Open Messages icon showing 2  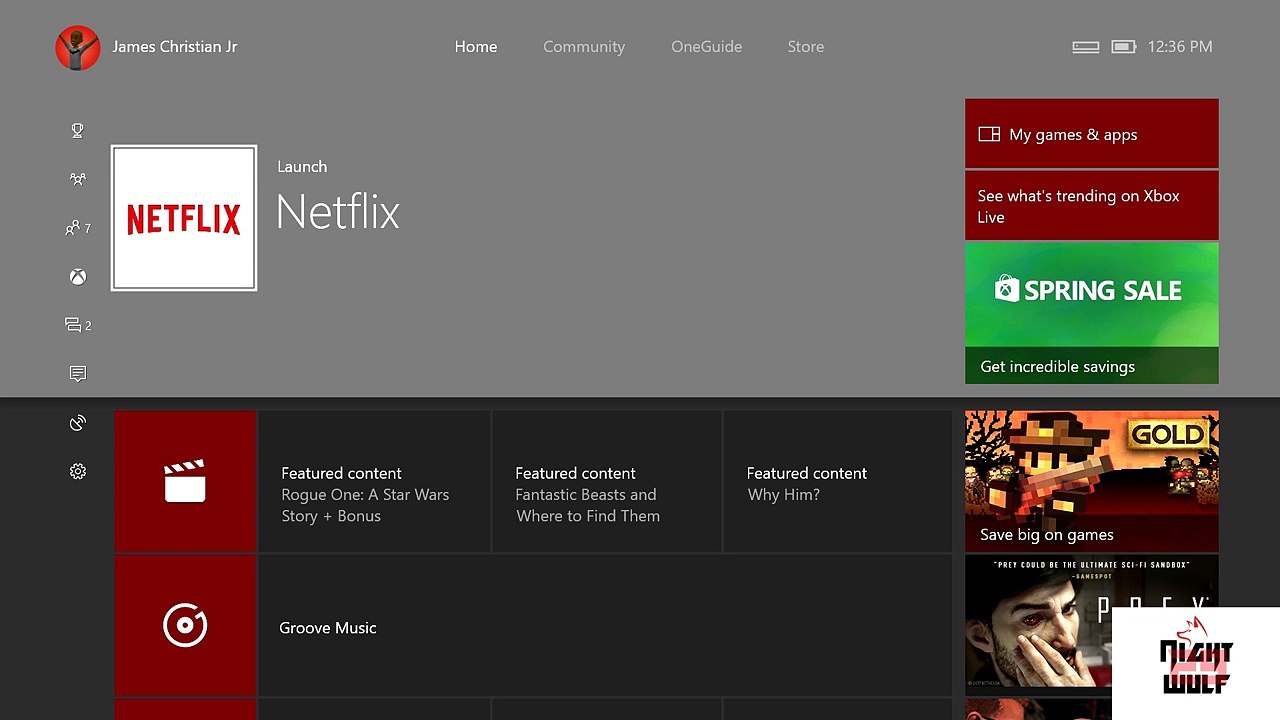point(77,325)
